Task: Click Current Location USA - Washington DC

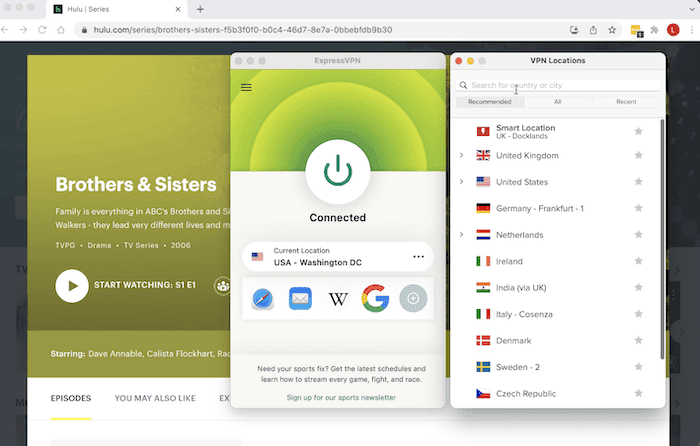Action: point(338,257)
